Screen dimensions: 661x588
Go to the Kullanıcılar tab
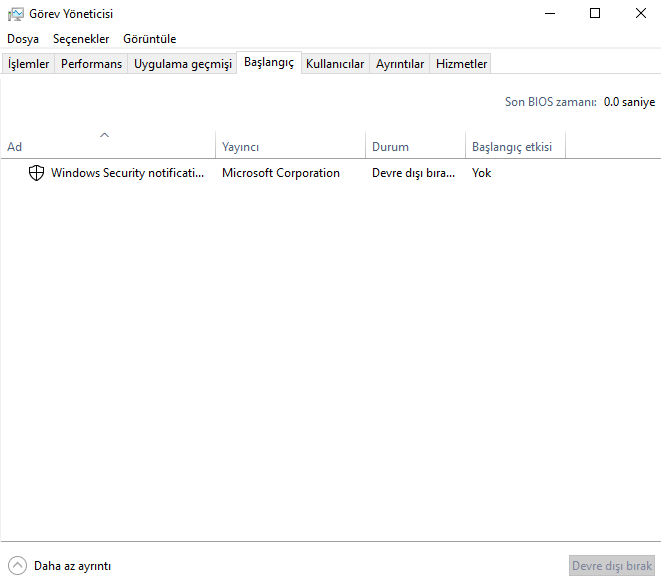coord(335,64)
